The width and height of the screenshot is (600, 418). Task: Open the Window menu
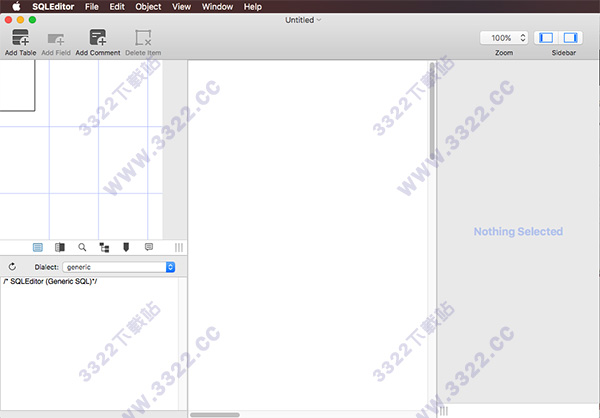(x=217, y=7)
